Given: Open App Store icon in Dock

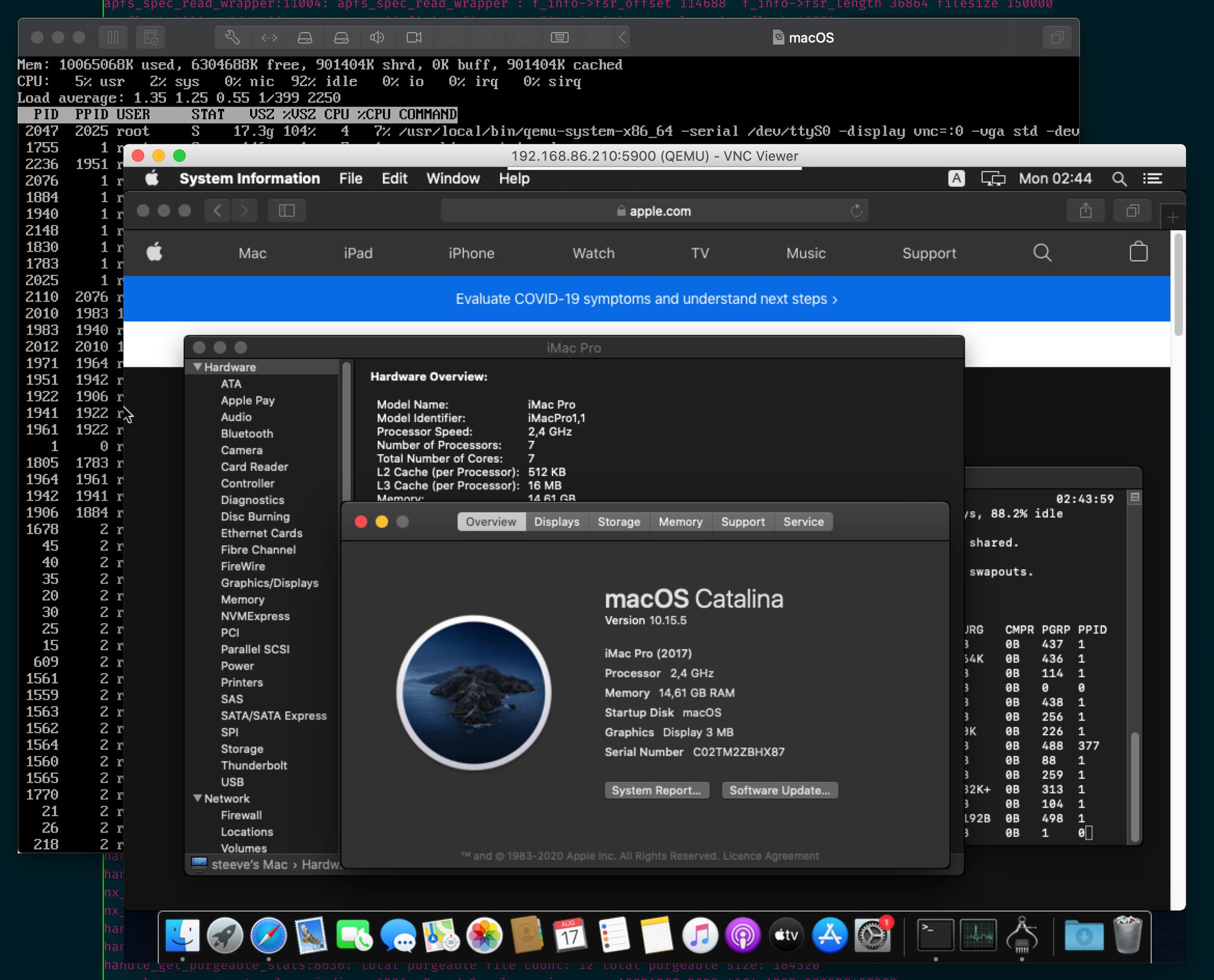Looking at the screenshot, I should pyautogui.click(x=829, y=936).
